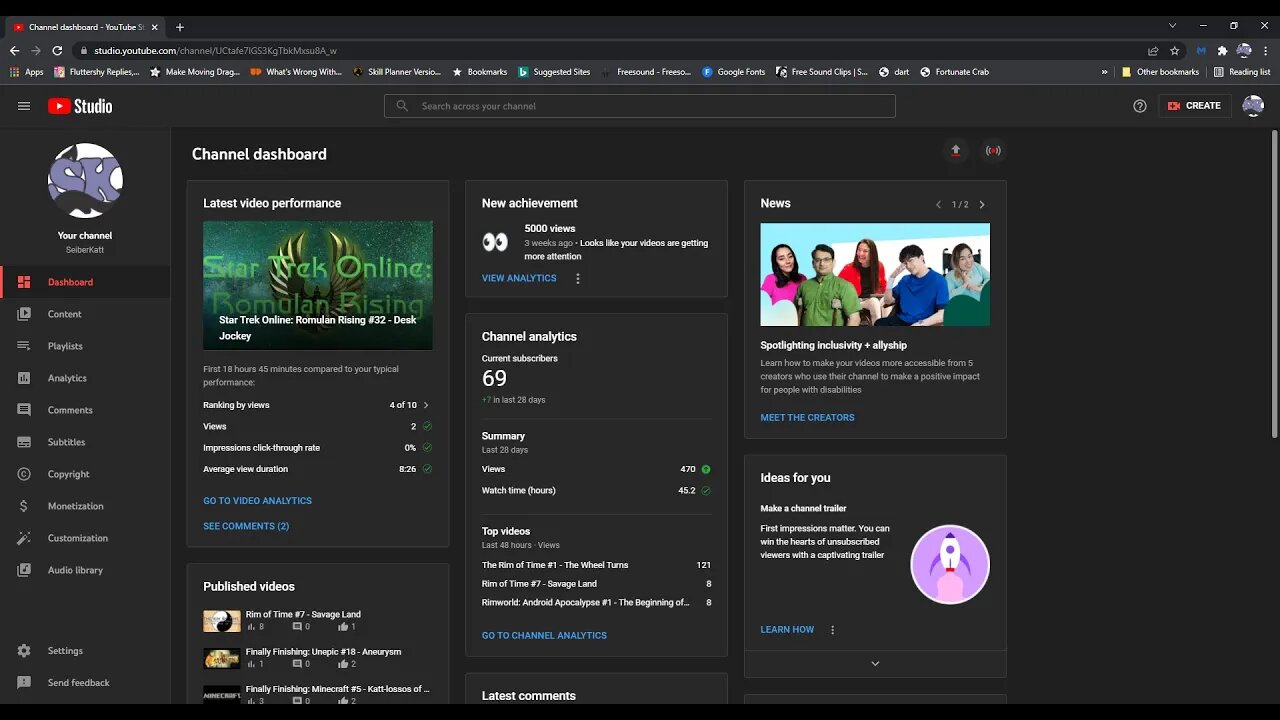Open Finally Finishing: Unepic #18 - Aneurysm
Viewport: 1280px width, 720px height.
click(323, 652)
